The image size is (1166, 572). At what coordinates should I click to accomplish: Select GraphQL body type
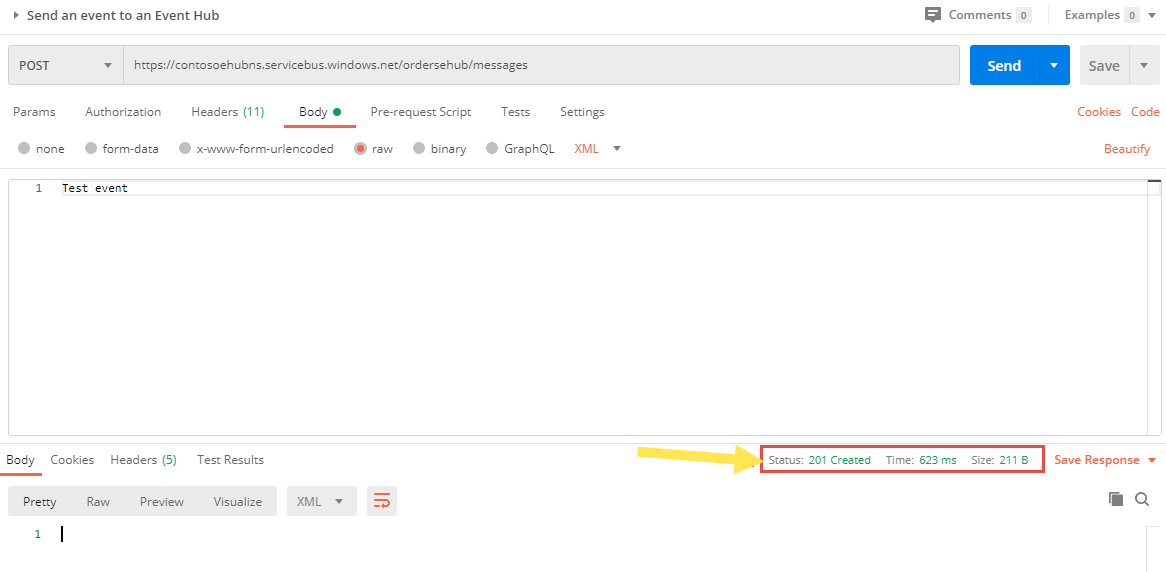click(492, 148)
